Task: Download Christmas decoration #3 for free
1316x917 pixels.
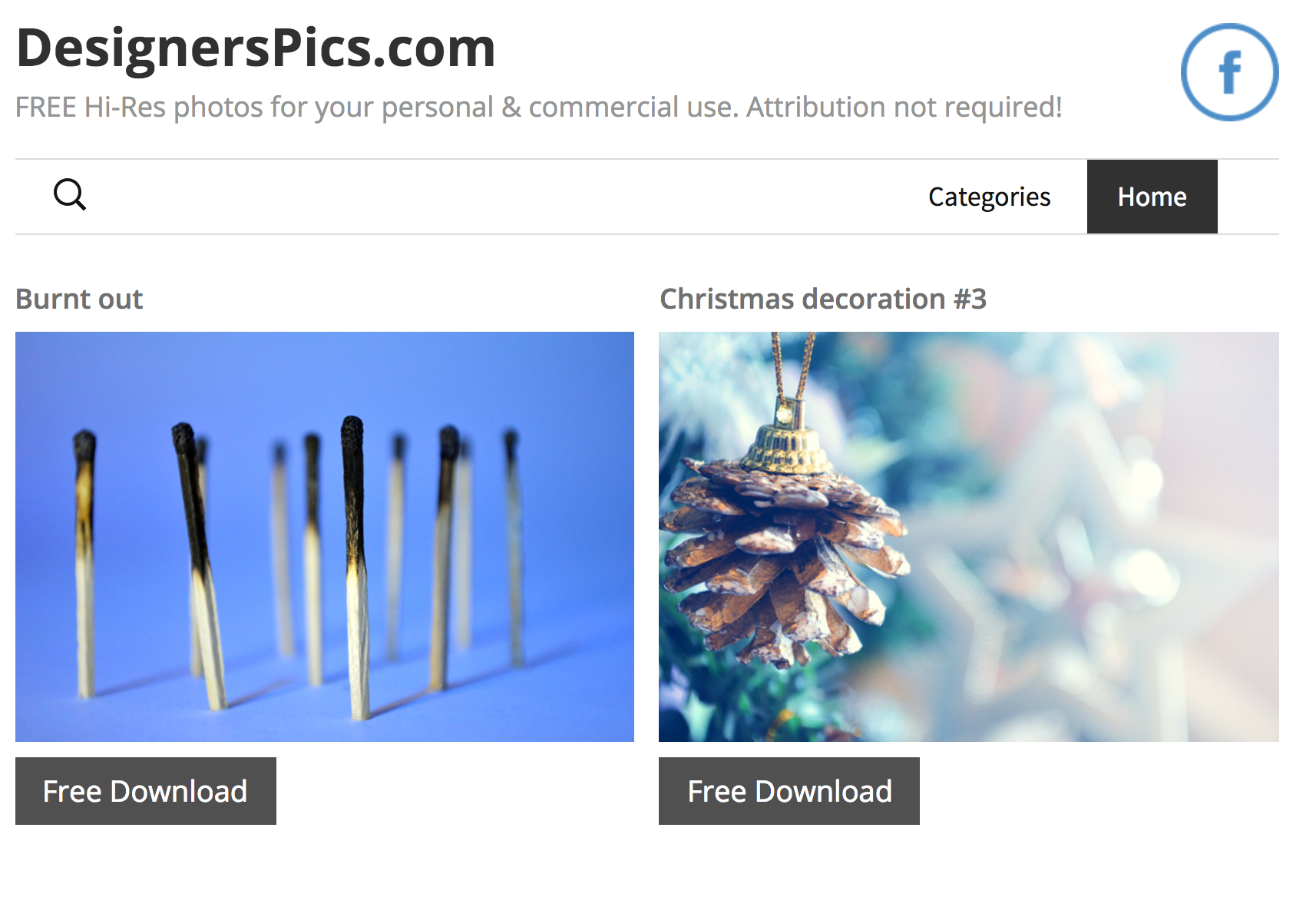Action: [x=789, y=791]
